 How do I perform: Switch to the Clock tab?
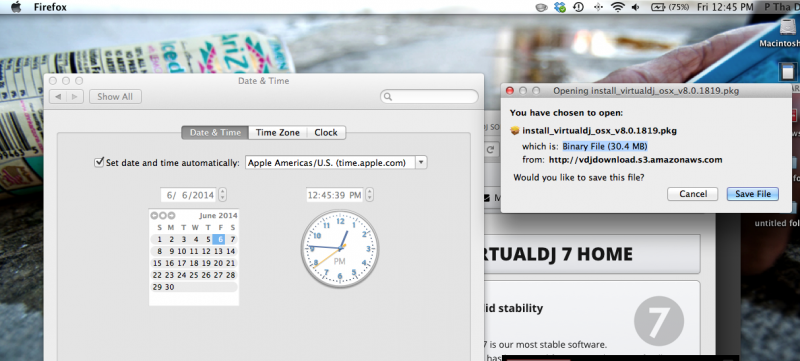[x=326, y=133]
